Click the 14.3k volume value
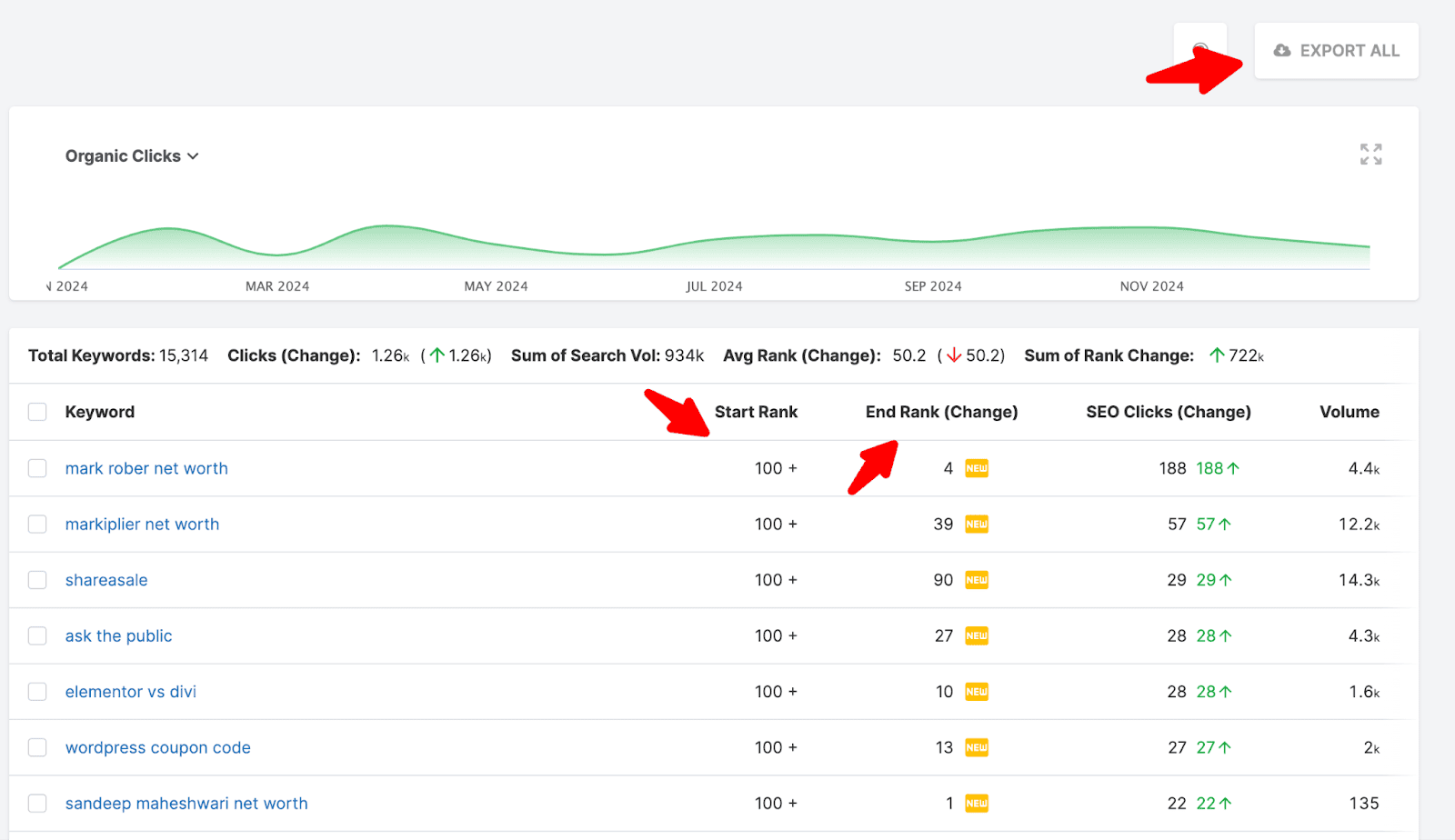This screenshot has width=1455, height=840. click(1360, 580)
